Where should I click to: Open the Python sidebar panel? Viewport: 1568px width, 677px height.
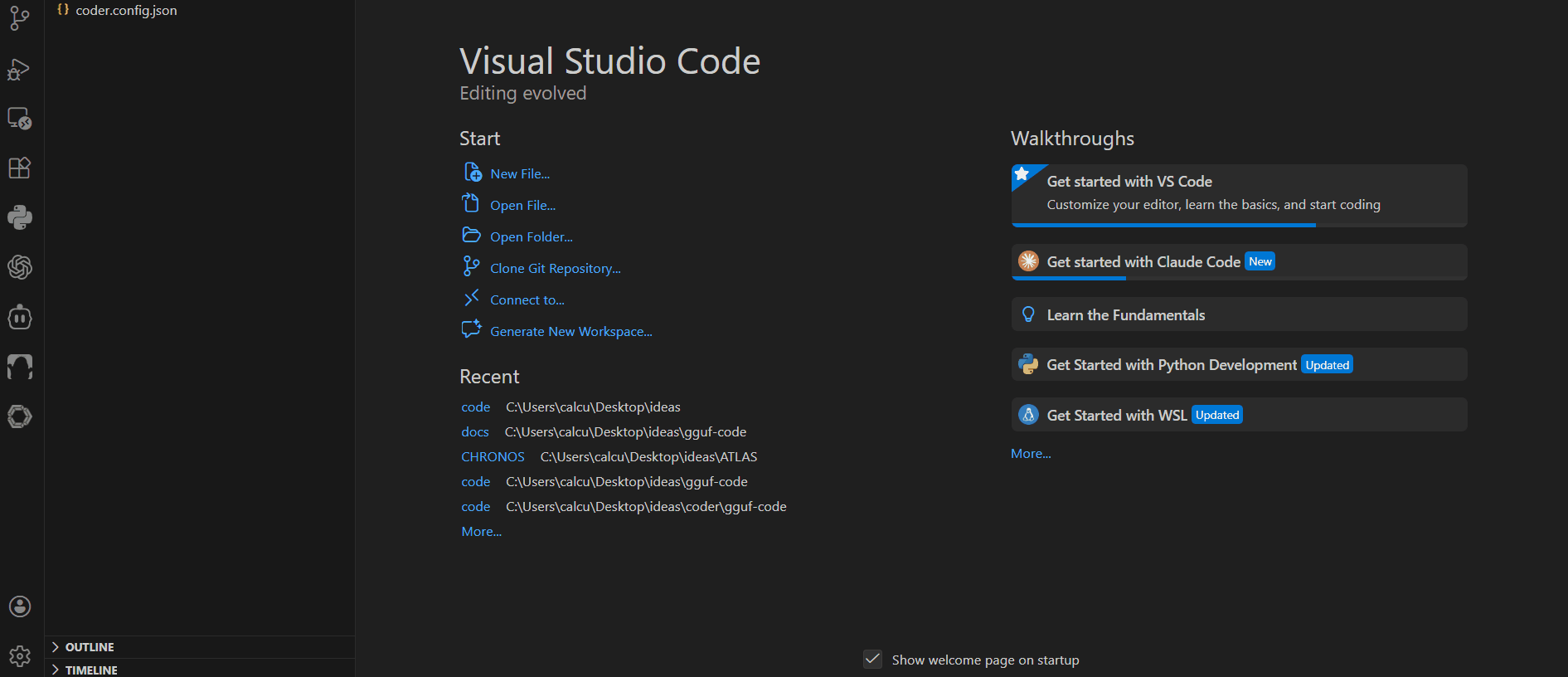(x=20, y=217)
